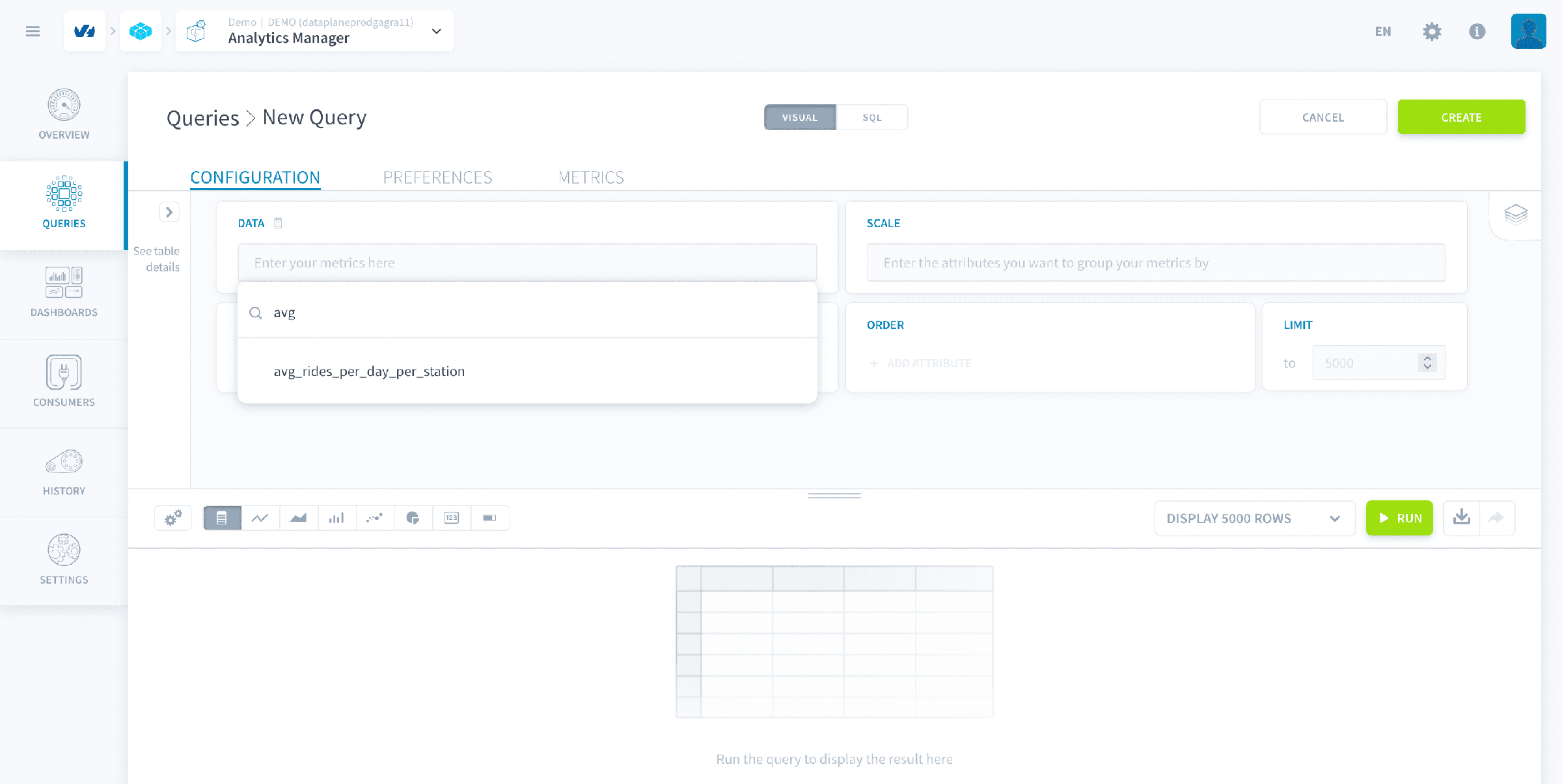Download query results
1562x784 pixels.
pos(1462,518)
